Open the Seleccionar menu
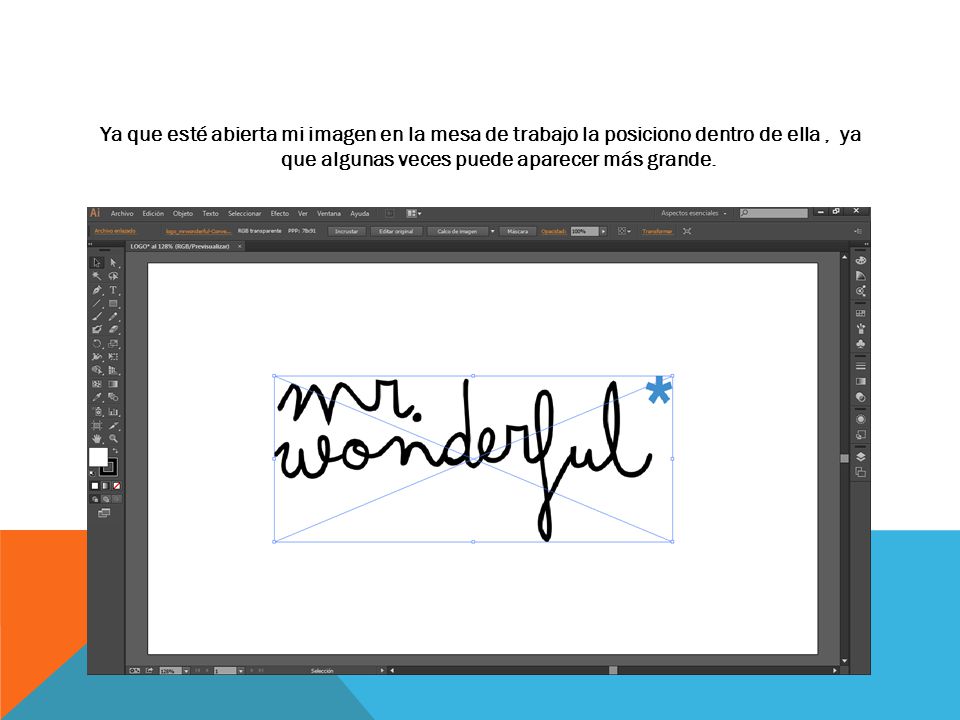This screenshot has height=720, width=960. tap(244, 214)
